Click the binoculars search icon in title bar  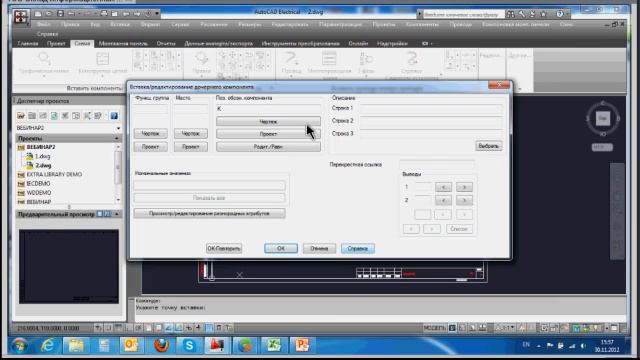(x=511, y=14)
